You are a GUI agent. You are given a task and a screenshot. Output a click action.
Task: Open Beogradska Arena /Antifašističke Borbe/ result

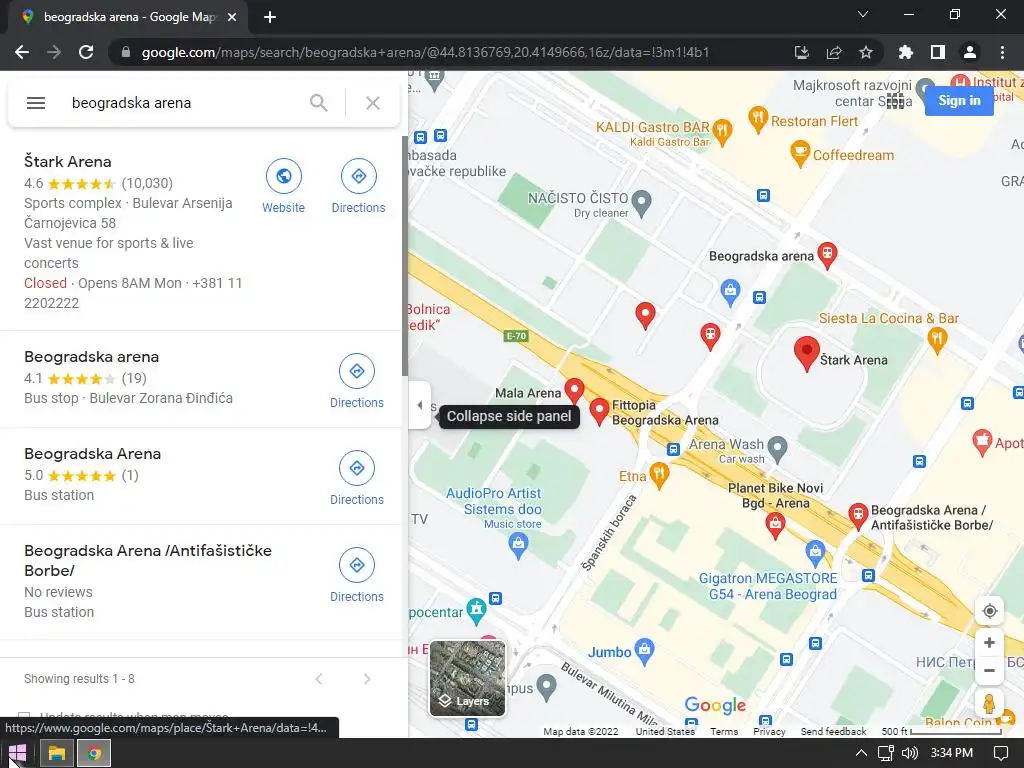pyautogui.click(x=148, y=560)
